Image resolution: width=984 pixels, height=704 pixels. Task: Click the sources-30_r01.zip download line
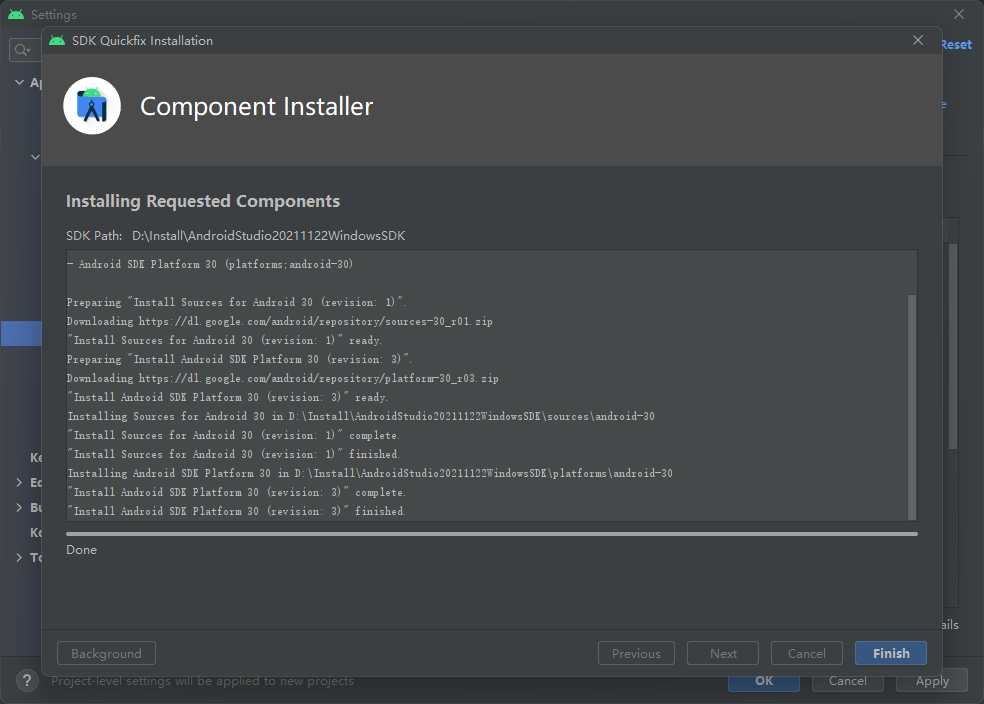coord(279,321)
